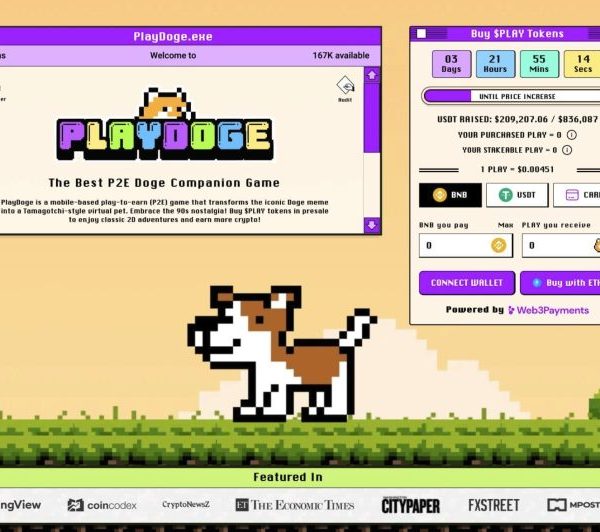The height and width of the screenshot is (532, 600).
Task: Click the Featured In banner heading
Action: [288, 477]
